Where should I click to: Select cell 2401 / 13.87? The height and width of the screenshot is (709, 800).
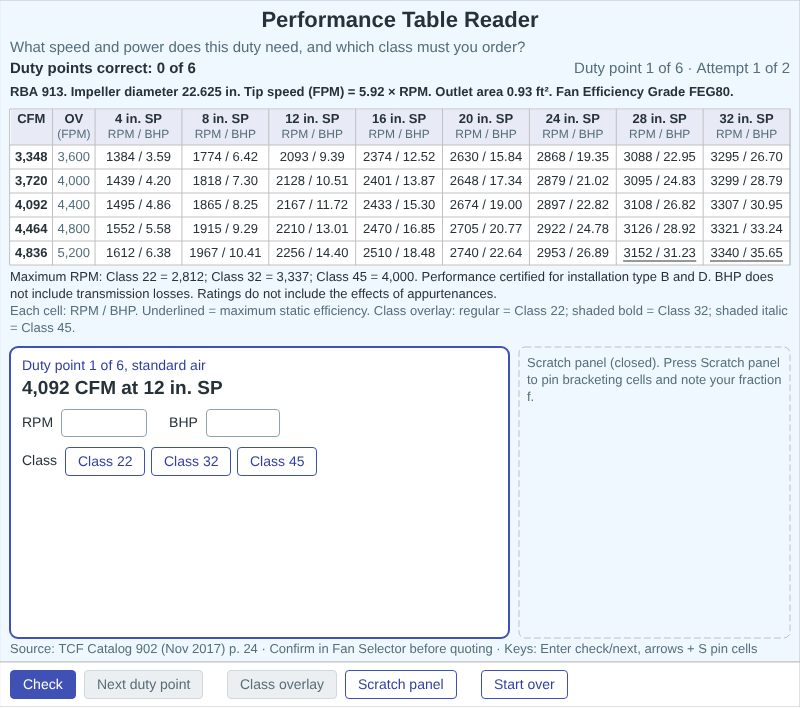pyautogui.click(x=399, y=181)
